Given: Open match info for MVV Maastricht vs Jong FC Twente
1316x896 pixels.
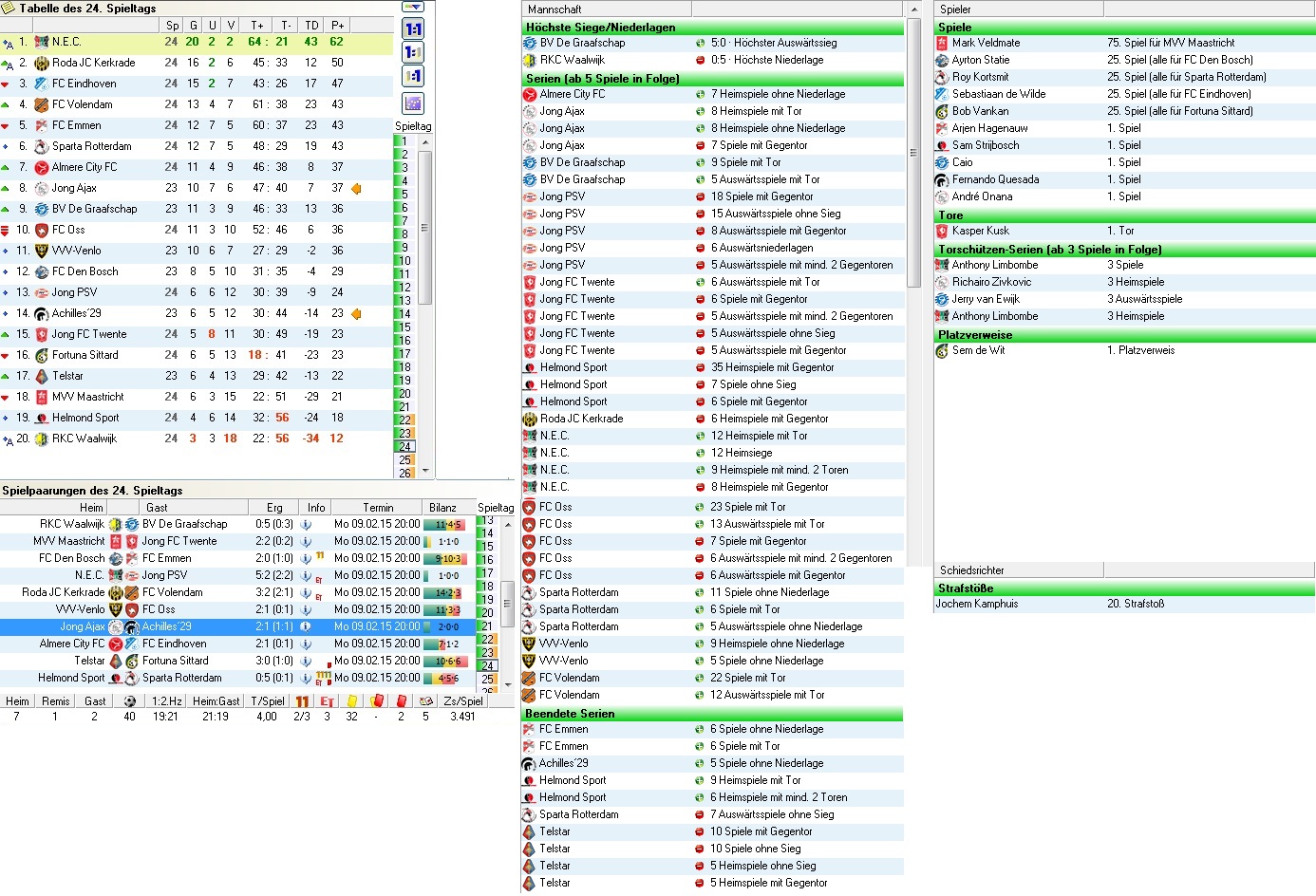Looking at the screenshot, I should pos(306,541).
